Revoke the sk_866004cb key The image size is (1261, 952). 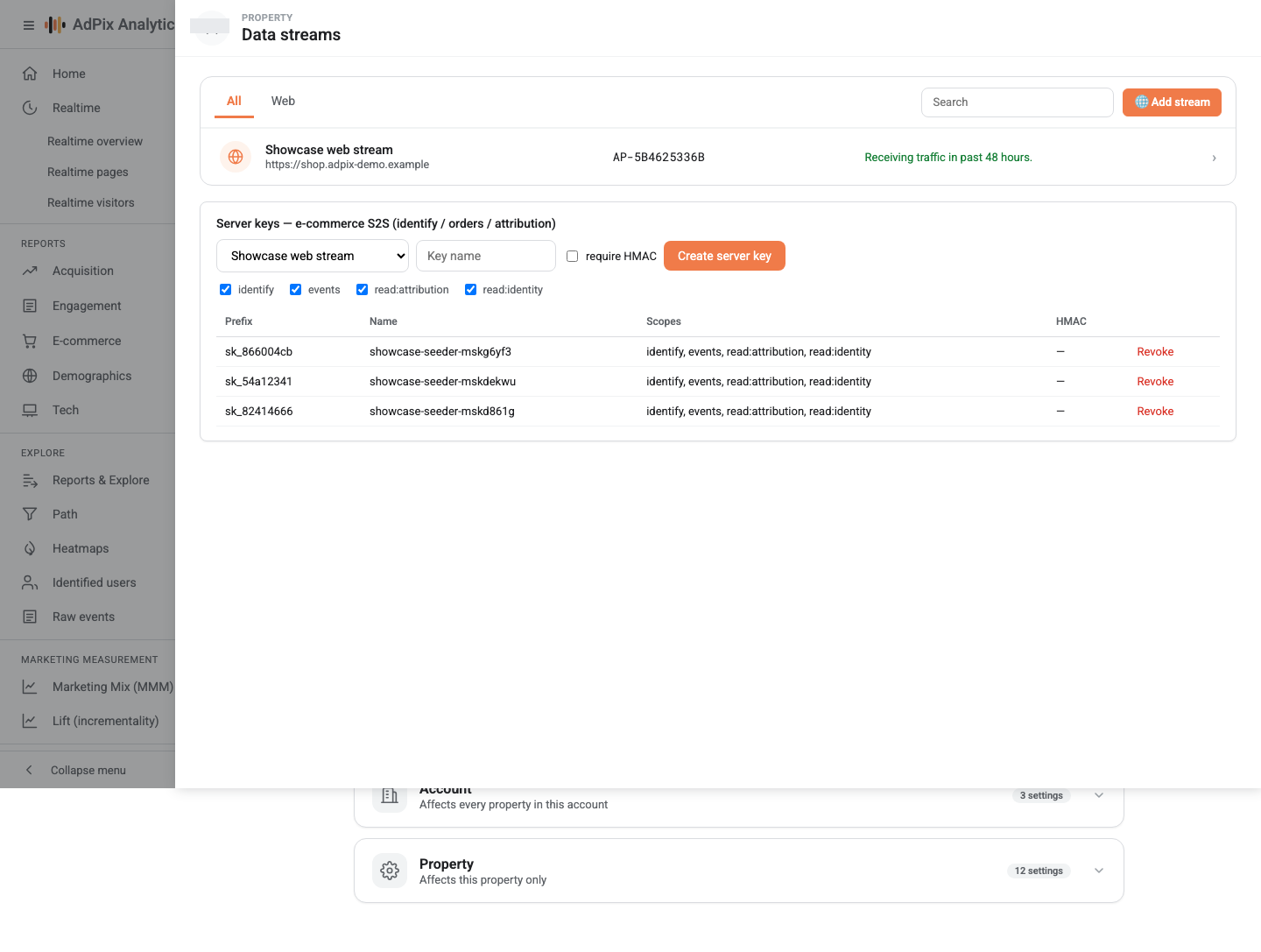click(x=1155, y=352)
